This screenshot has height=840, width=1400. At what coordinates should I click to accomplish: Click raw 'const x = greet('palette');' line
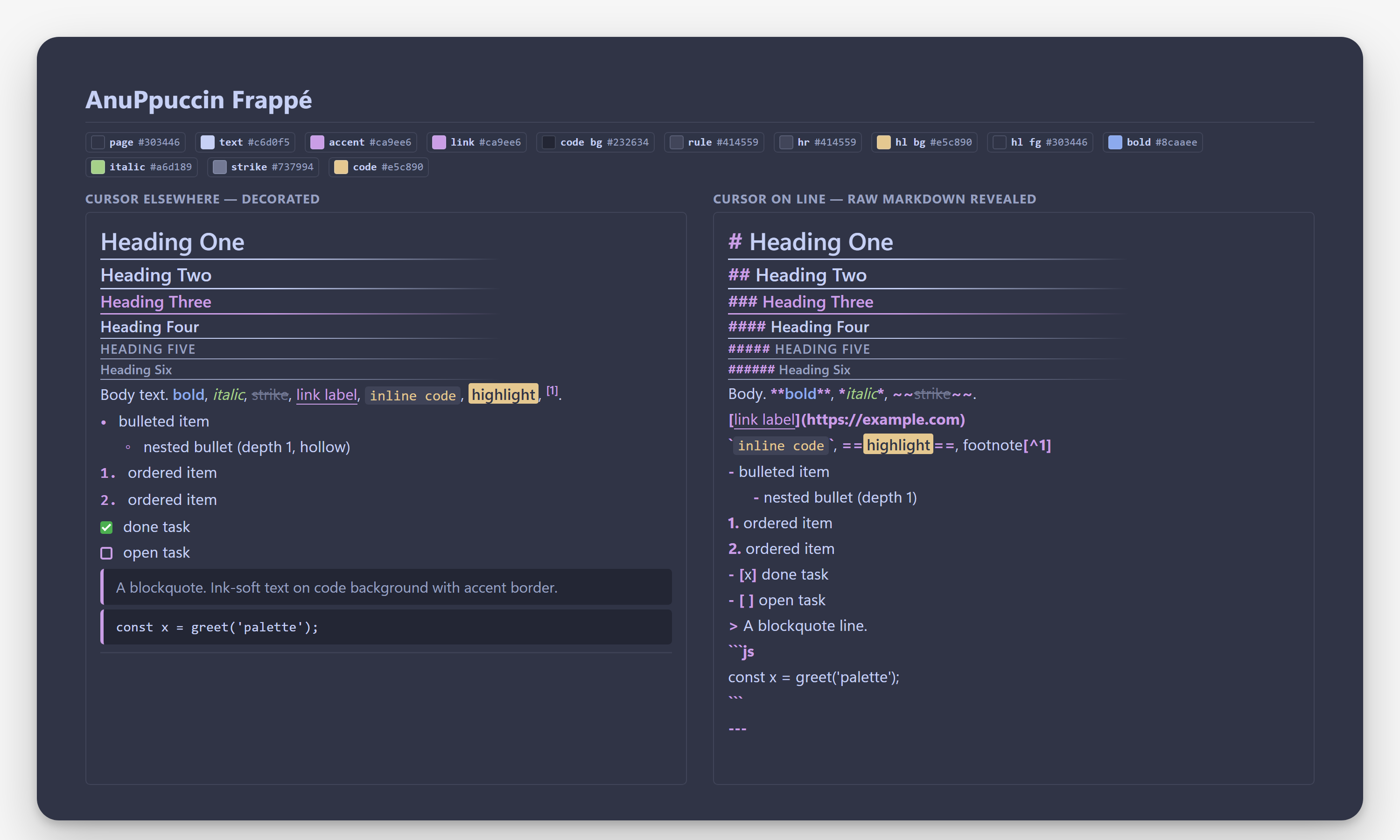tap(814, 678)
